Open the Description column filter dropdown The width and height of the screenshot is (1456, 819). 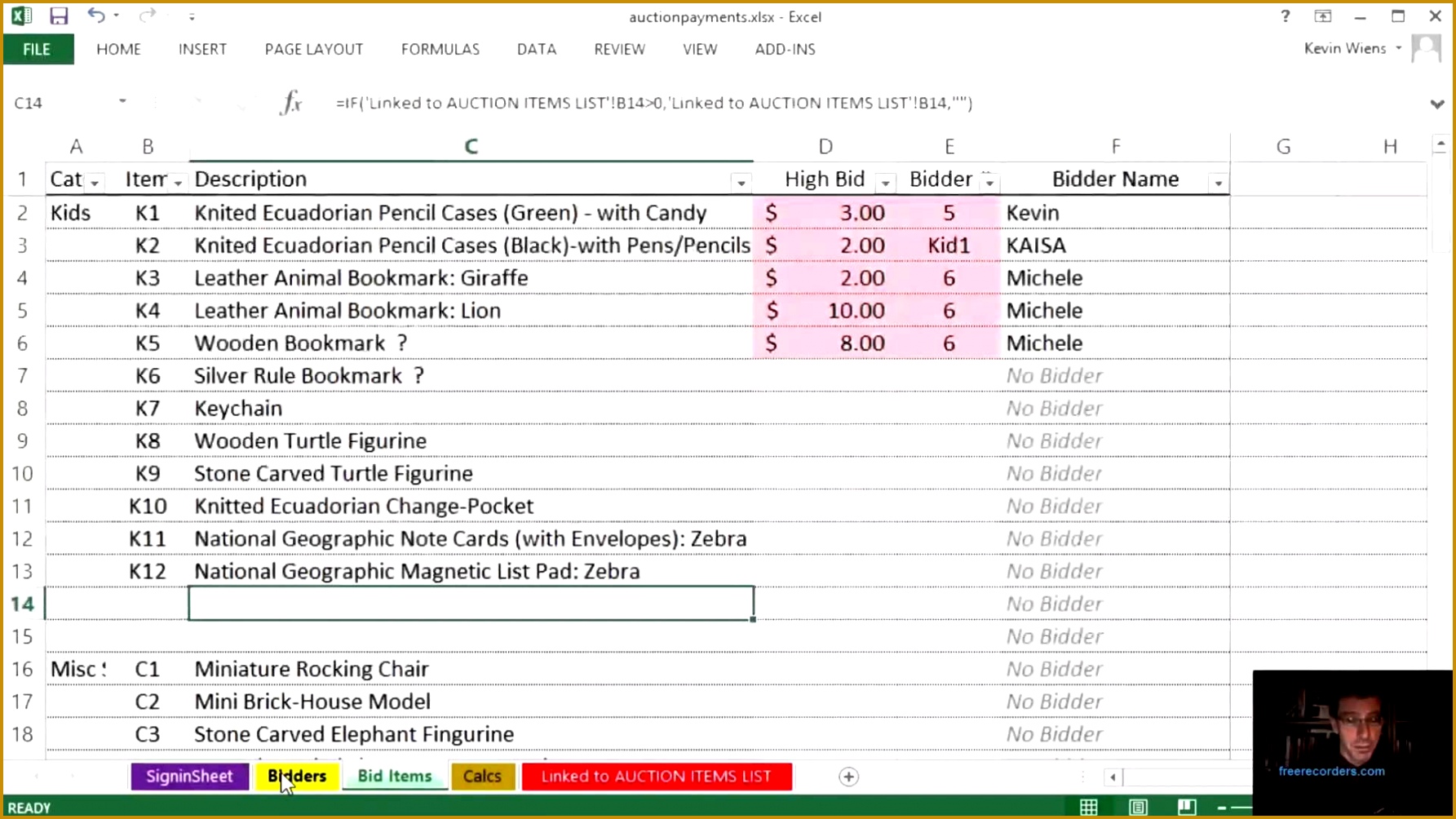coord(741,182)
